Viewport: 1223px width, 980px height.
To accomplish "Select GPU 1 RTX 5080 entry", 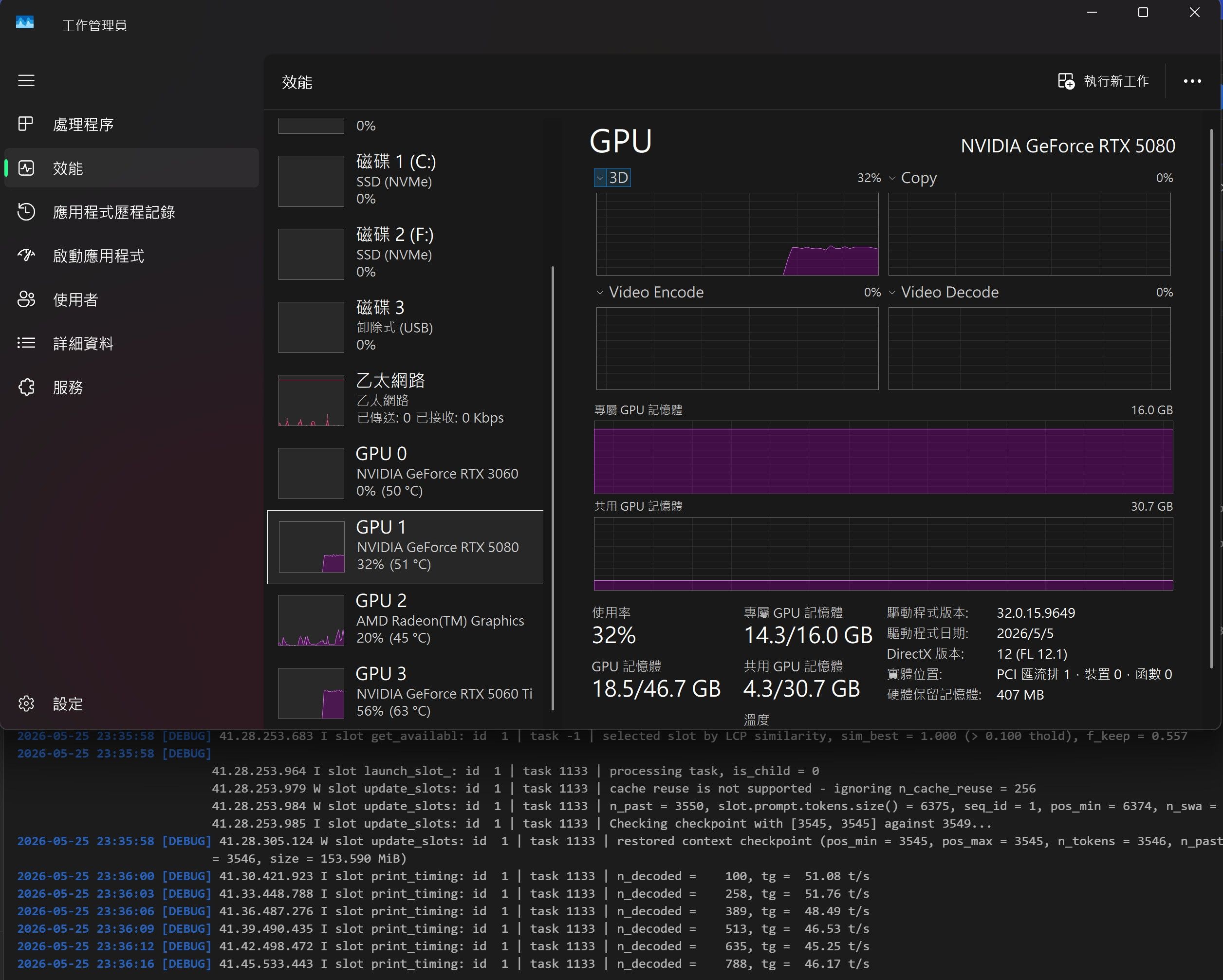I will click(405, 547).
